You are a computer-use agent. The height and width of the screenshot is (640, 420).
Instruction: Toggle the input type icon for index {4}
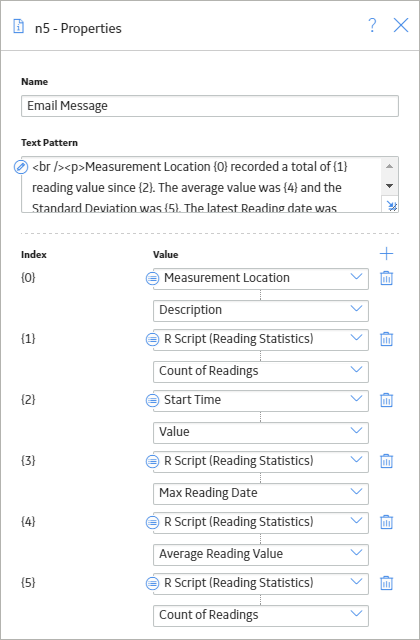point(152,522)
